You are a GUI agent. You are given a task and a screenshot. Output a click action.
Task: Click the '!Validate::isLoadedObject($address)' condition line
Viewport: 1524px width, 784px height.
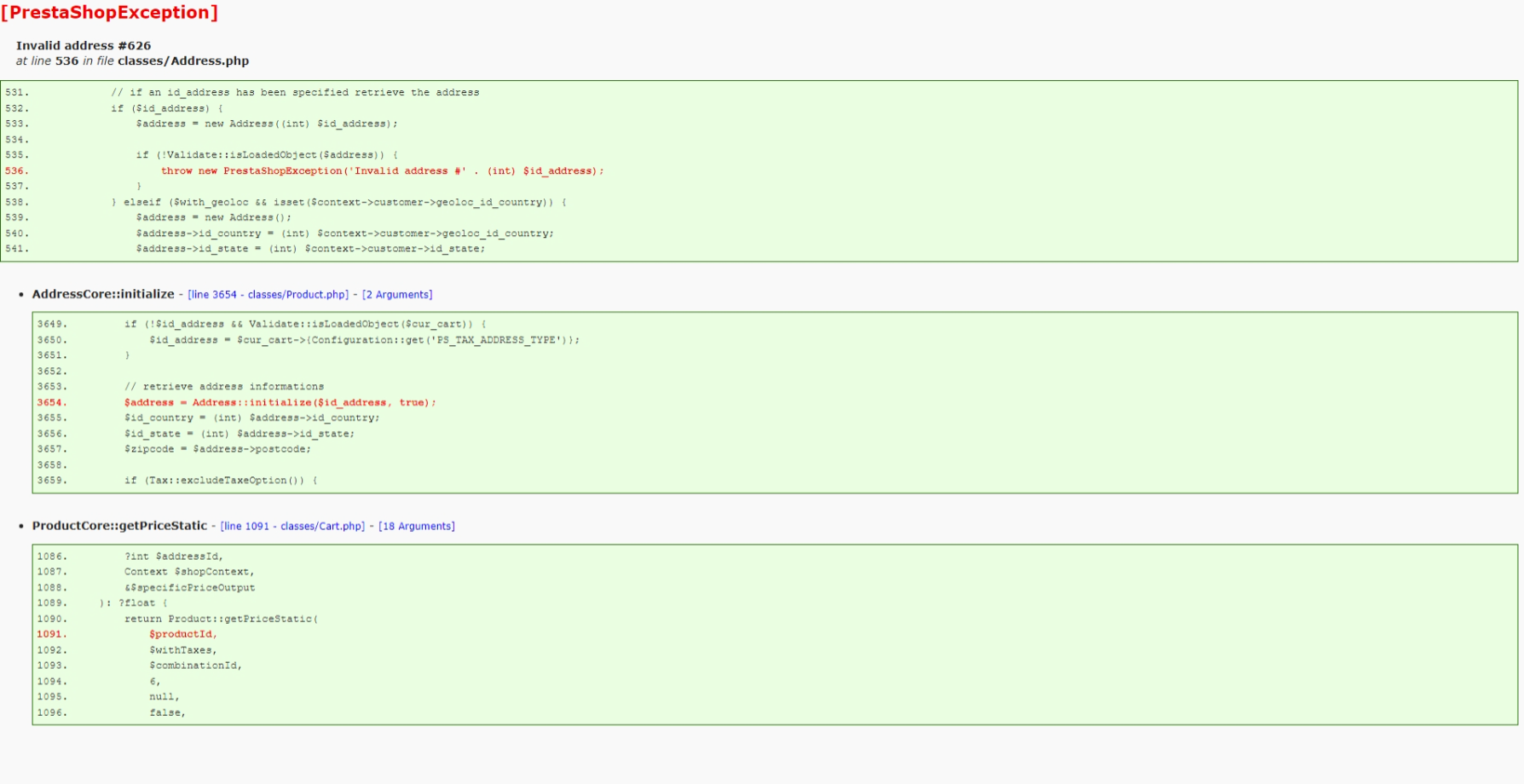(267, 155)
